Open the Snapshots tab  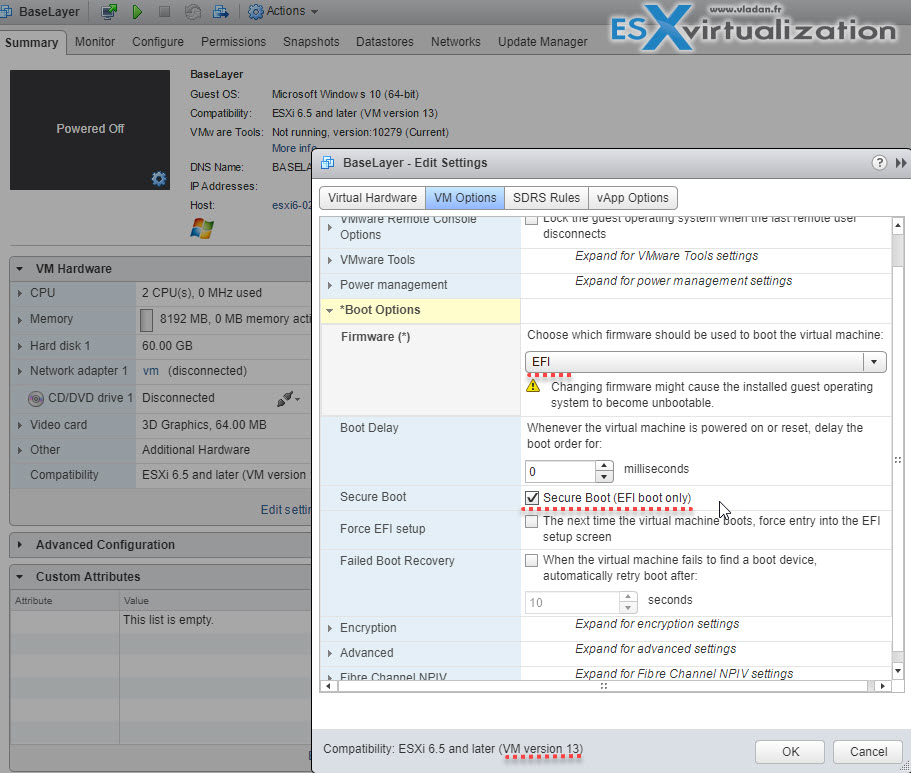click(311, 42)
